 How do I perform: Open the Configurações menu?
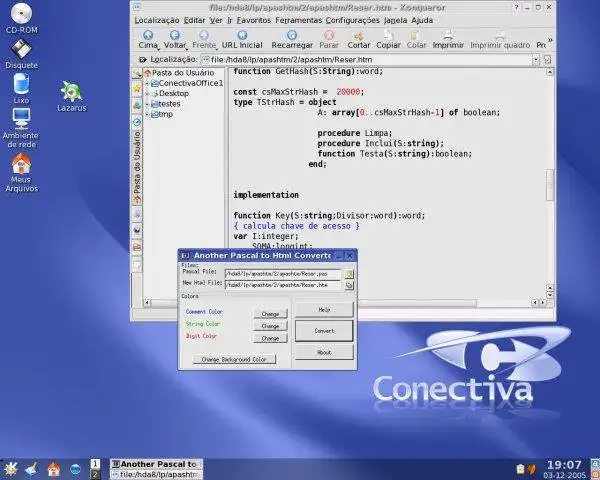click(x=353, y=20)
